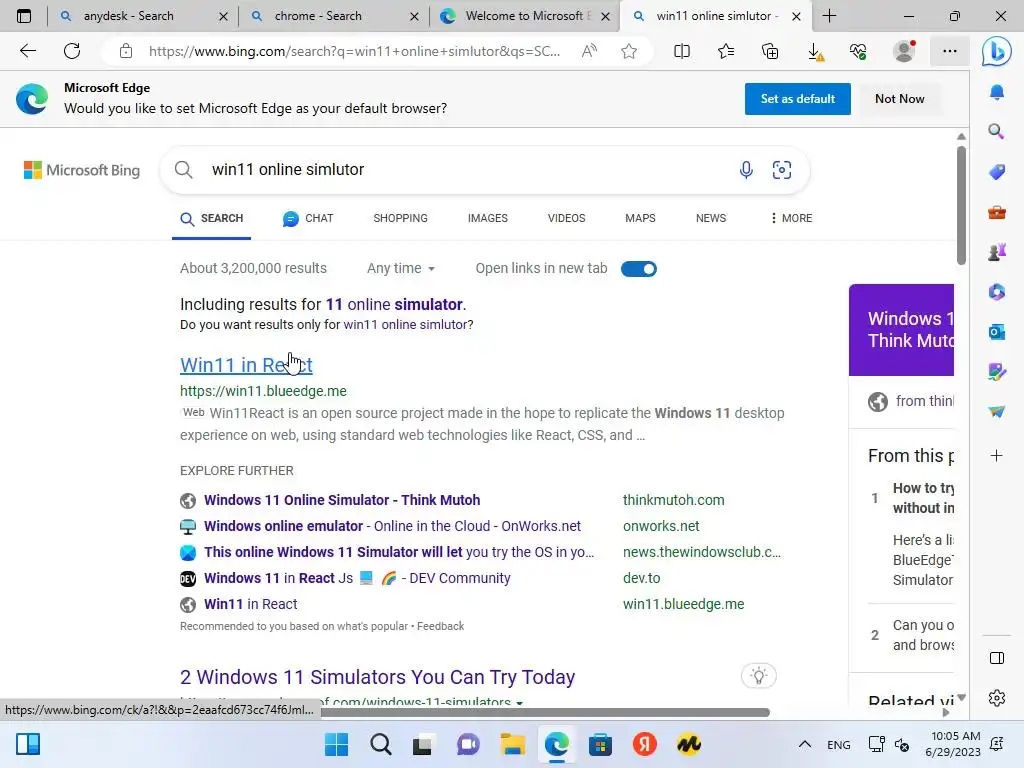This screenshot has width=1024, height=768.
Task: Open the tab actions menu icon
Action: click(24, 16)
